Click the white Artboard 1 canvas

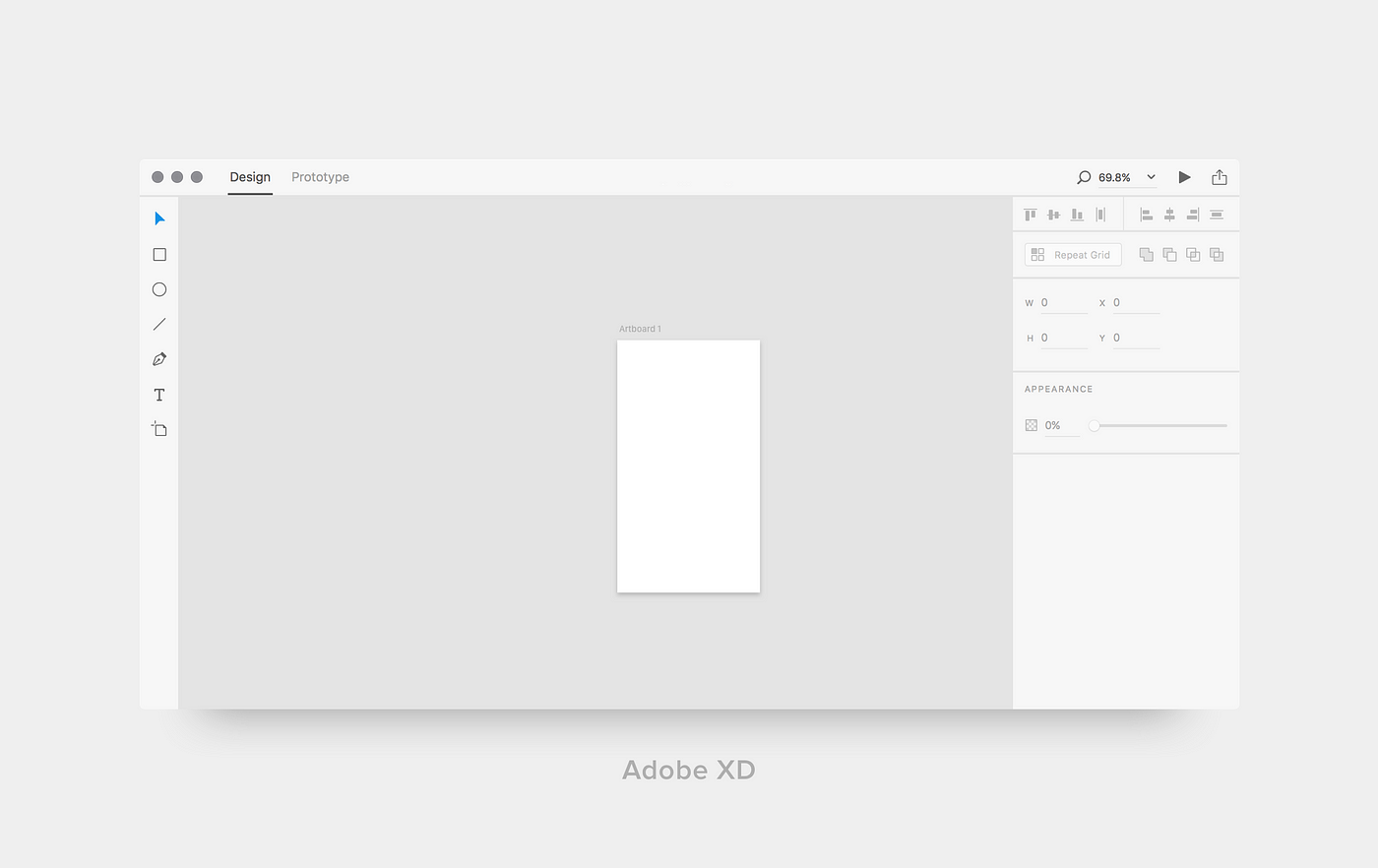click(688, 466)
